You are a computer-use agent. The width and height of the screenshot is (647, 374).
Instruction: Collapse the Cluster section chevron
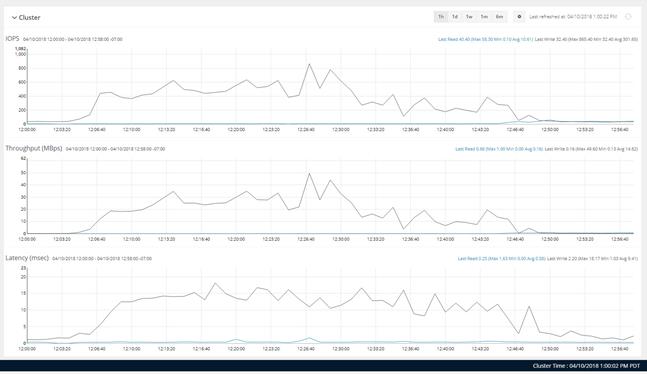click(14, 18)
